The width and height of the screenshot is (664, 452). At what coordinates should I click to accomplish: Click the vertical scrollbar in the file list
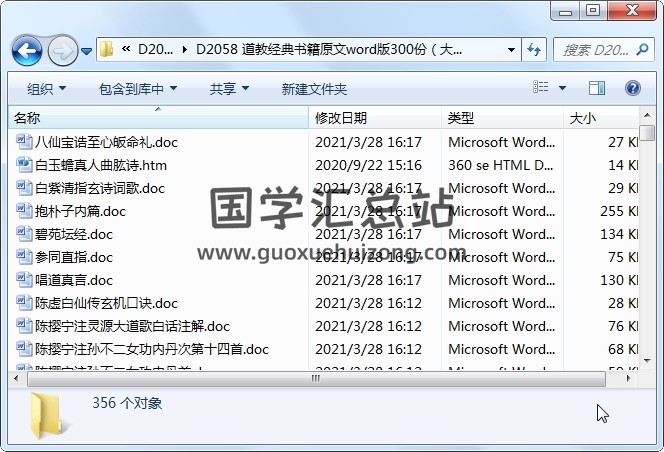click(x=648, y=250)
